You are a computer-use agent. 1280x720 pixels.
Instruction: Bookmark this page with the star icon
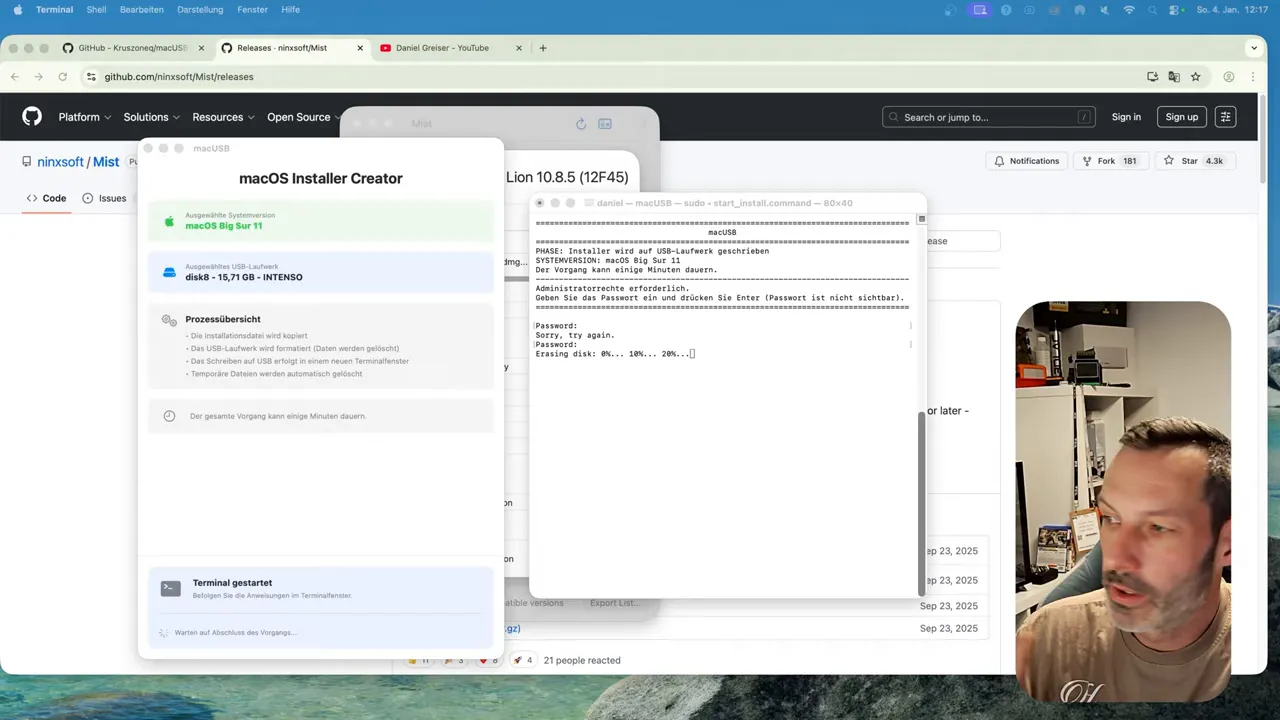[x=1195, y=77]
